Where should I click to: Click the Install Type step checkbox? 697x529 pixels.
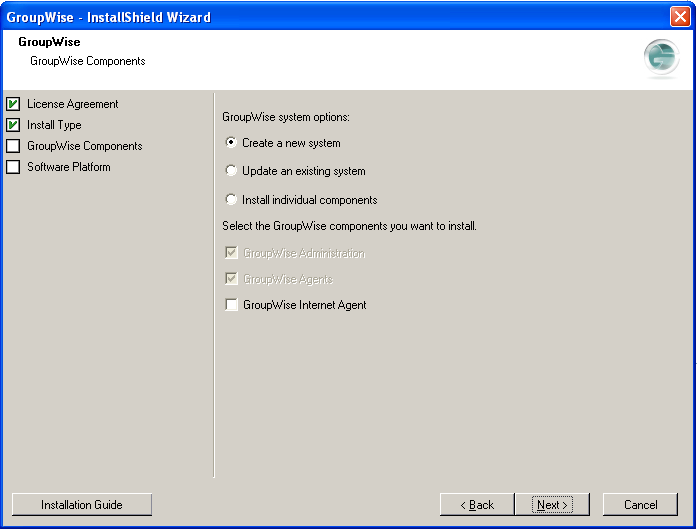pyautogui.click(x=13, y=125)
